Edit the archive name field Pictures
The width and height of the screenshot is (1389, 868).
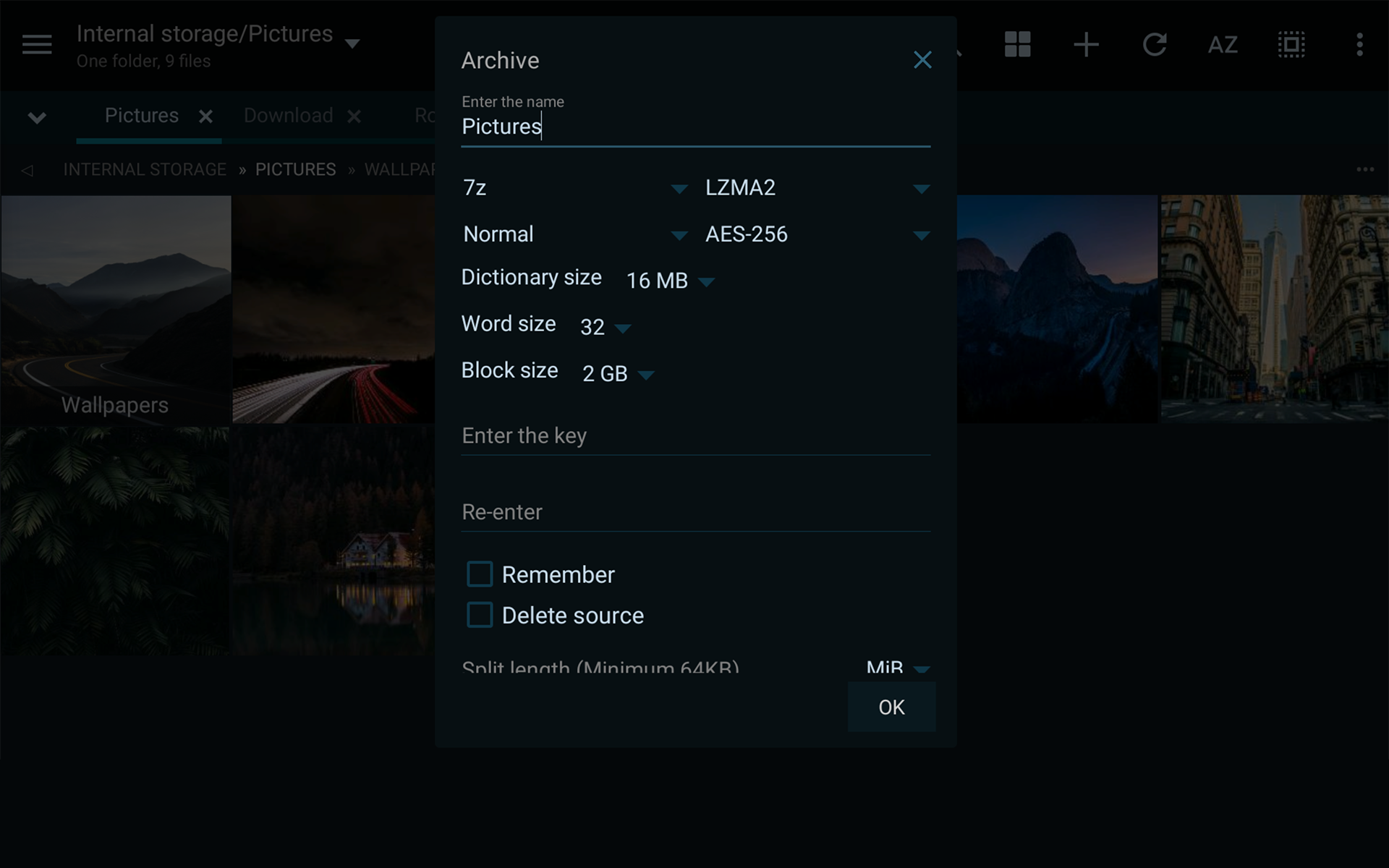696,127
